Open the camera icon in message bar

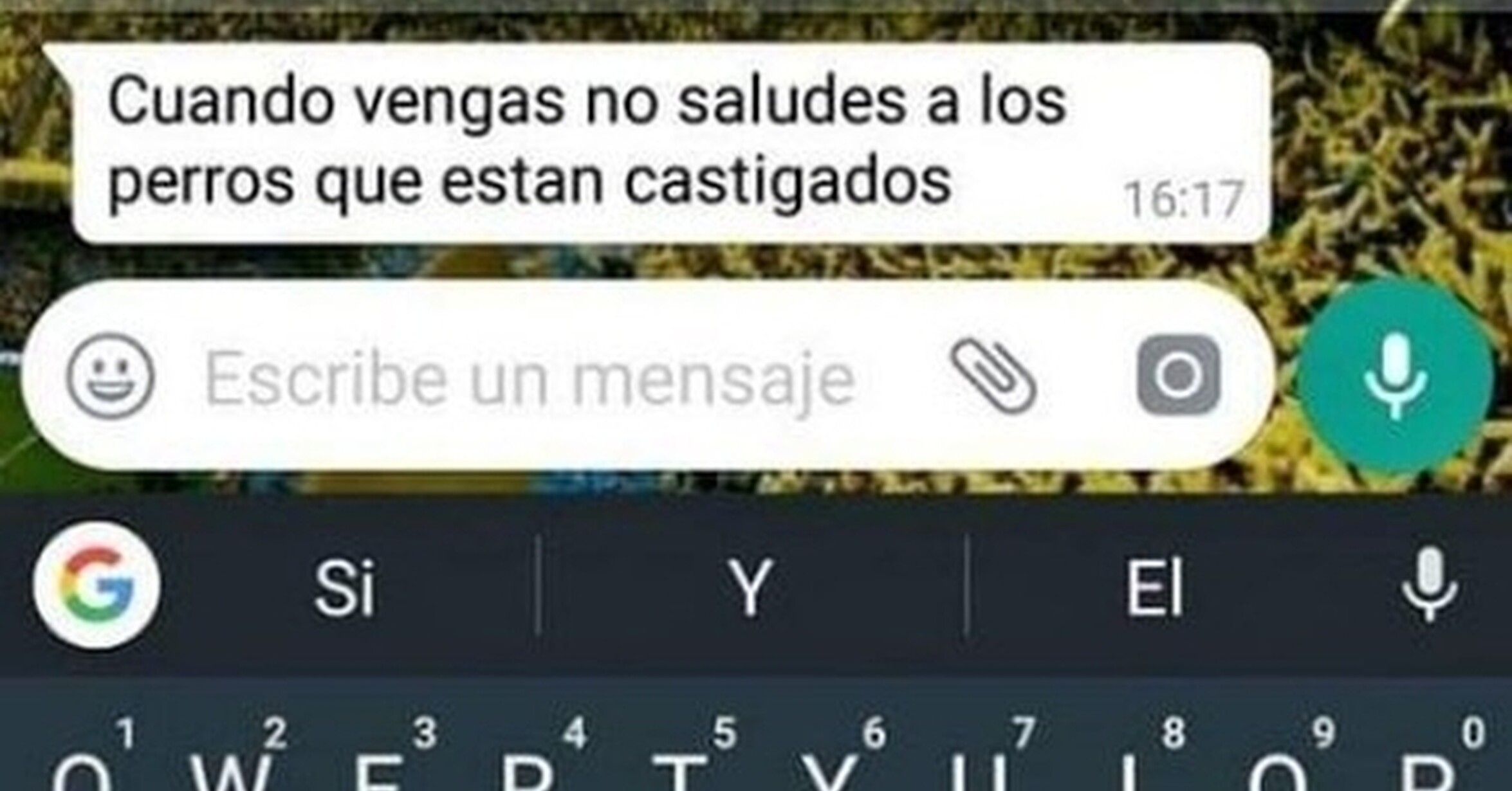pos(1178,375)
